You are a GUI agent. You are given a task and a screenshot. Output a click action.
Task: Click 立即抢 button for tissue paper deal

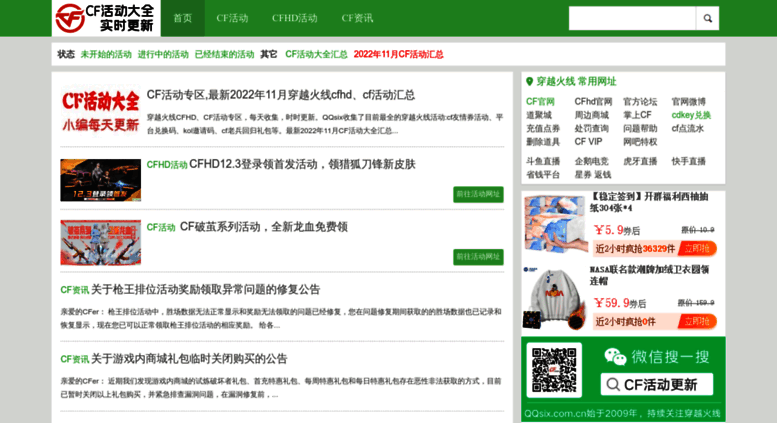(x=697, y=249)
